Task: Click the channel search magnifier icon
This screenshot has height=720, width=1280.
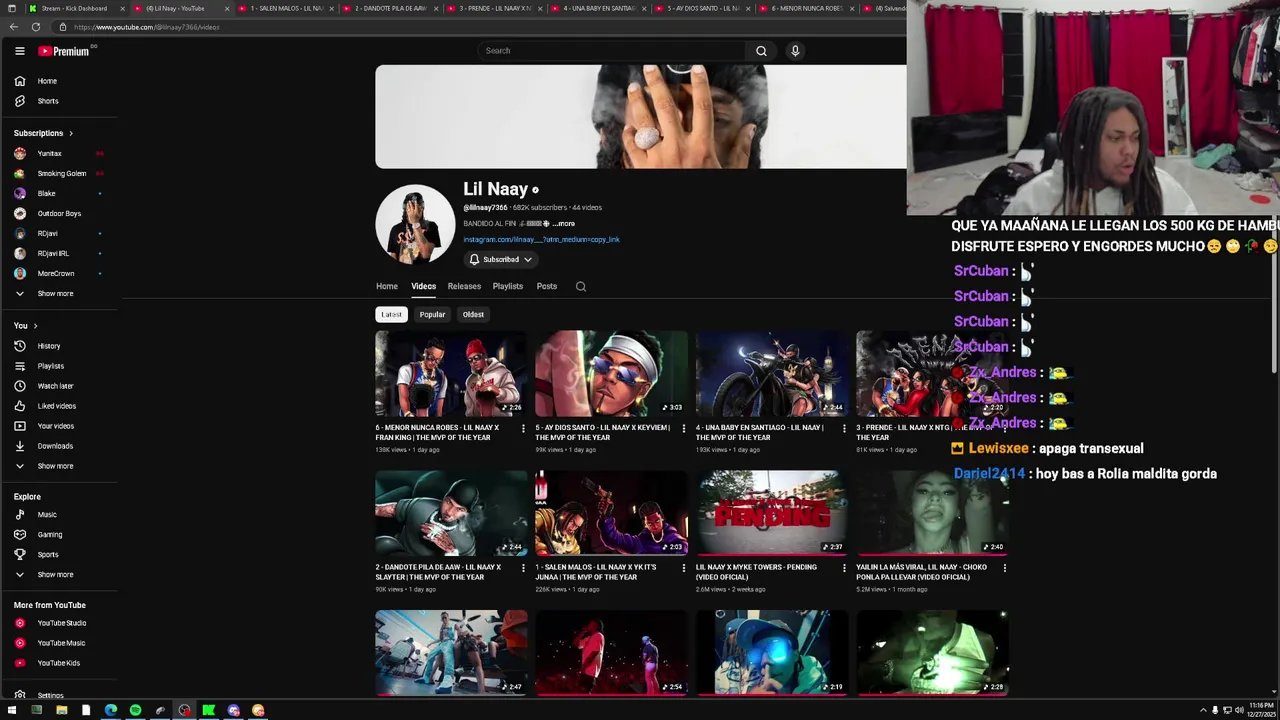Action: click(581, 287)
